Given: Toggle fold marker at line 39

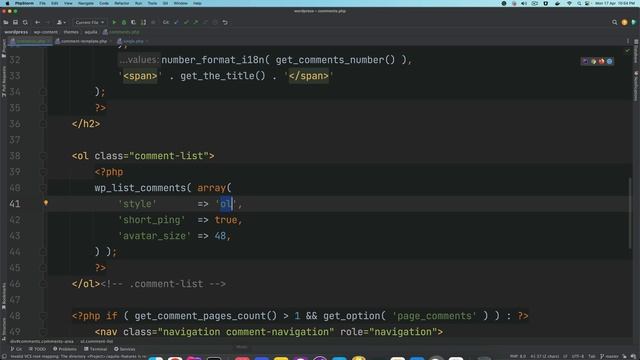Looking at the screenshot, I should click(43, 172).
